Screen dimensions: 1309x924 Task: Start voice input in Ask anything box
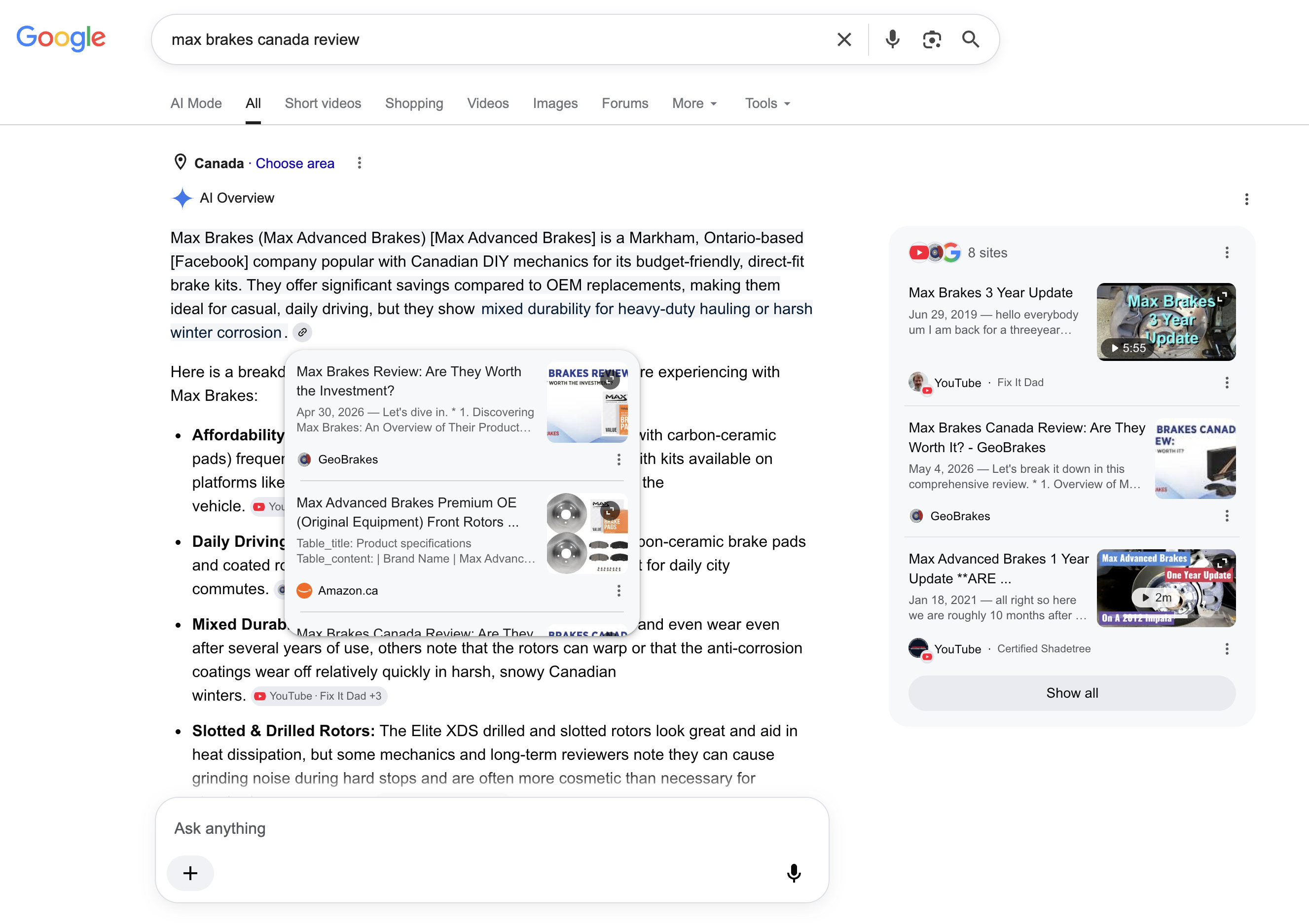pyautogui.click(x=794, y=873)
